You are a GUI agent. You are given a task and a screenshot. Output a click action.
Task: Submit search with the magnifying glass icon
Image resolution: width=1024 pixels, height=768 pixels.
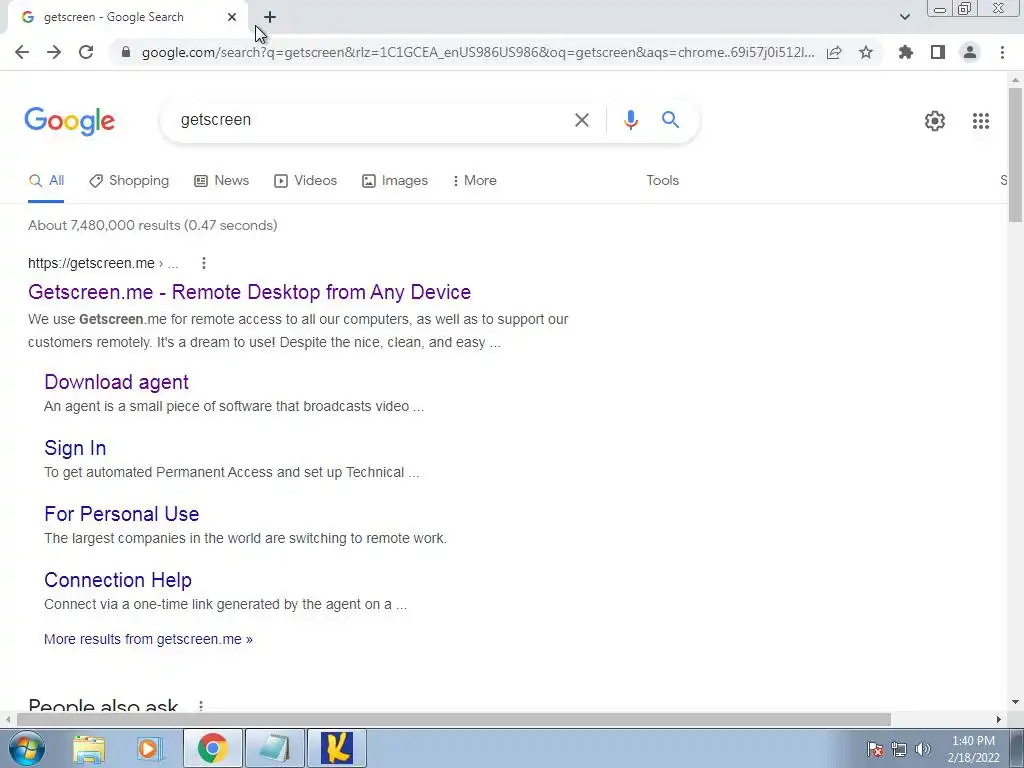point(671,120)
